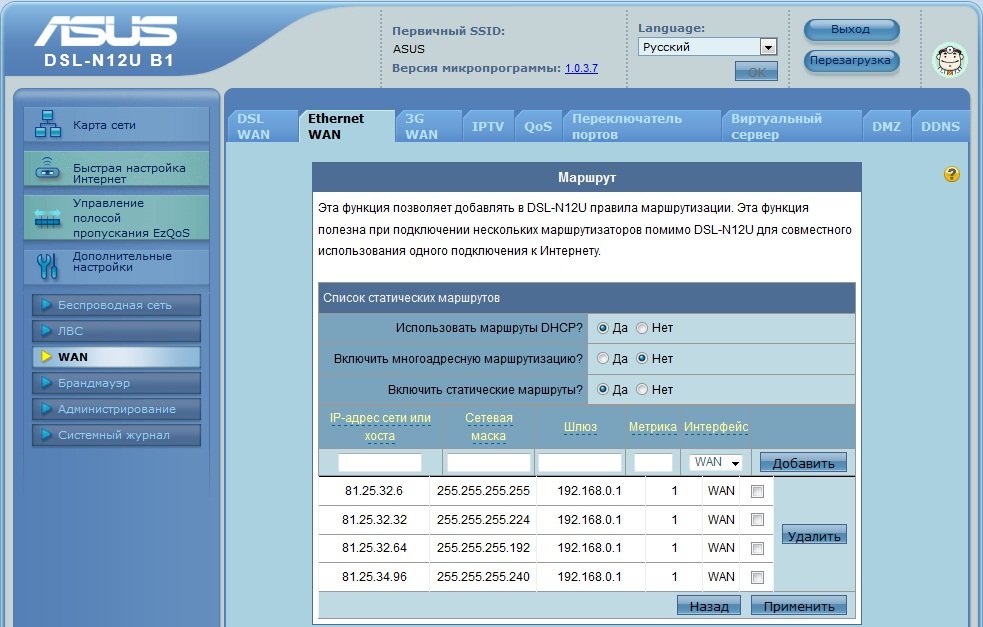Image resolution: width=983 pixels, height=627 pixels.
Task: Click the network IP address input field
Action: point(379,463)
